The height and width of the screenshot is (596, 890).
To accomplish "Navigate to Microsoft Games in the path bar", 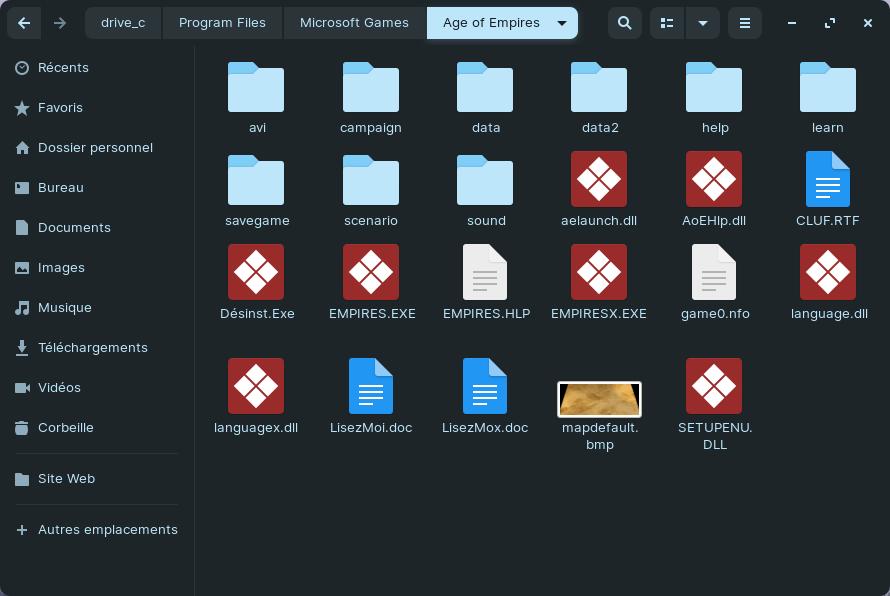I will click(x=354, y=23).
